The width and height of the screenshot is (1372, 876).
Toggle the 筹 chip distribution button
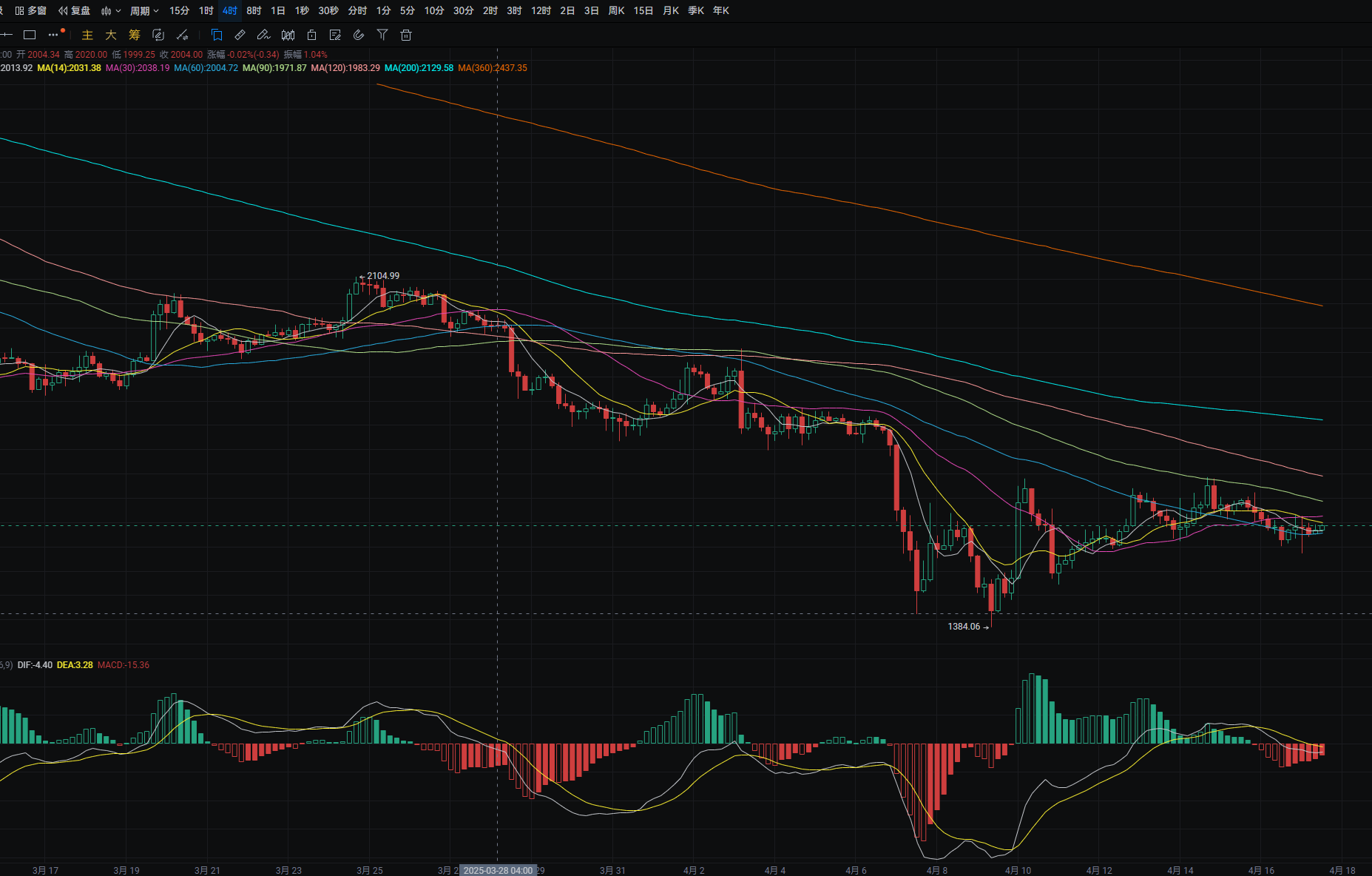[x=135, y=35]
